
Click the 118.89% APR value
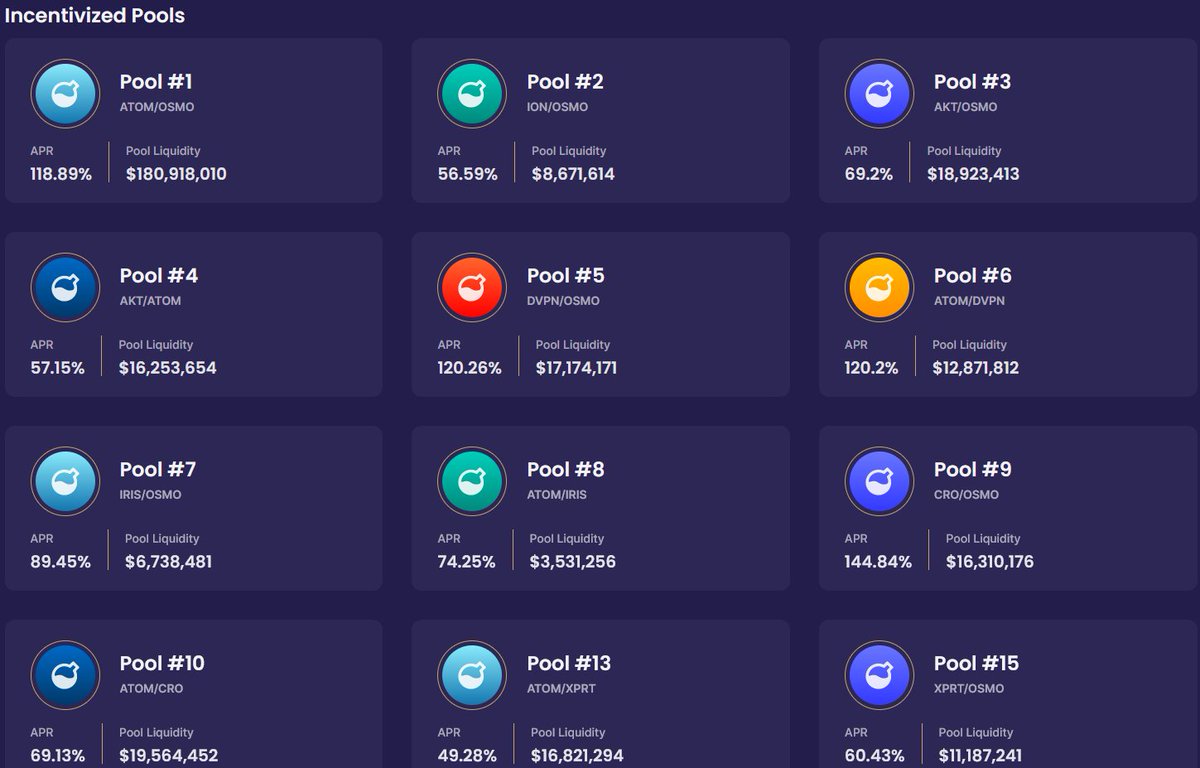tap(61, 174)
